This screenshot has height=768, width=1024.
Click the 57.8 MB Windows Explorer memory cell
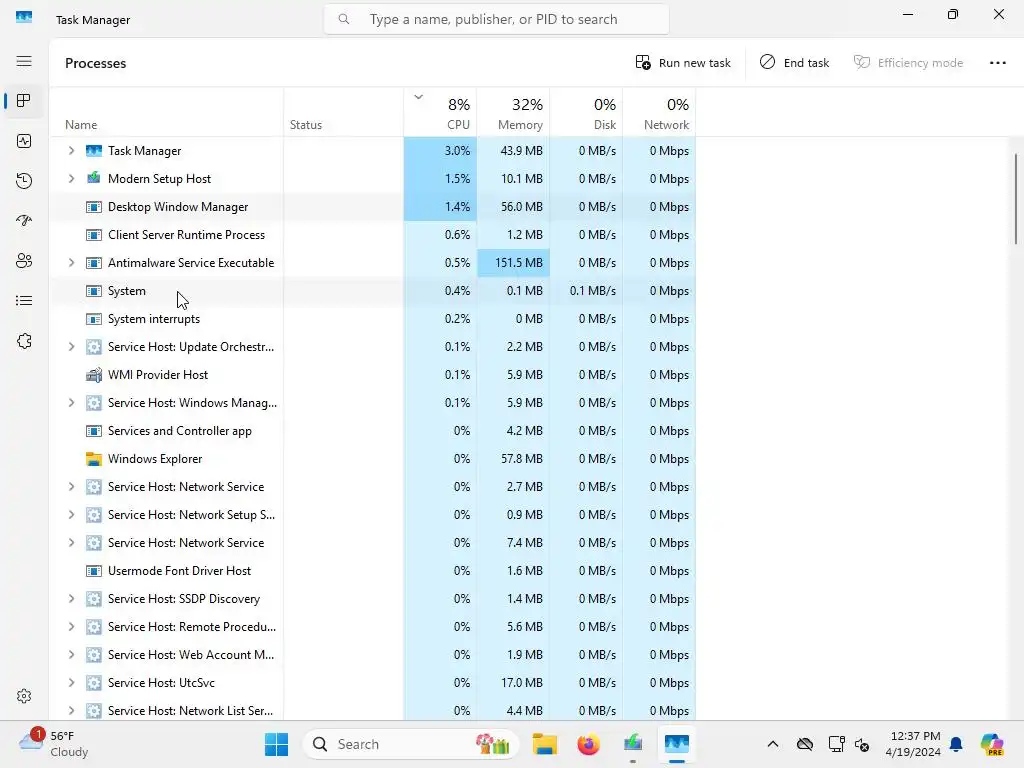[x=513, y=459]
